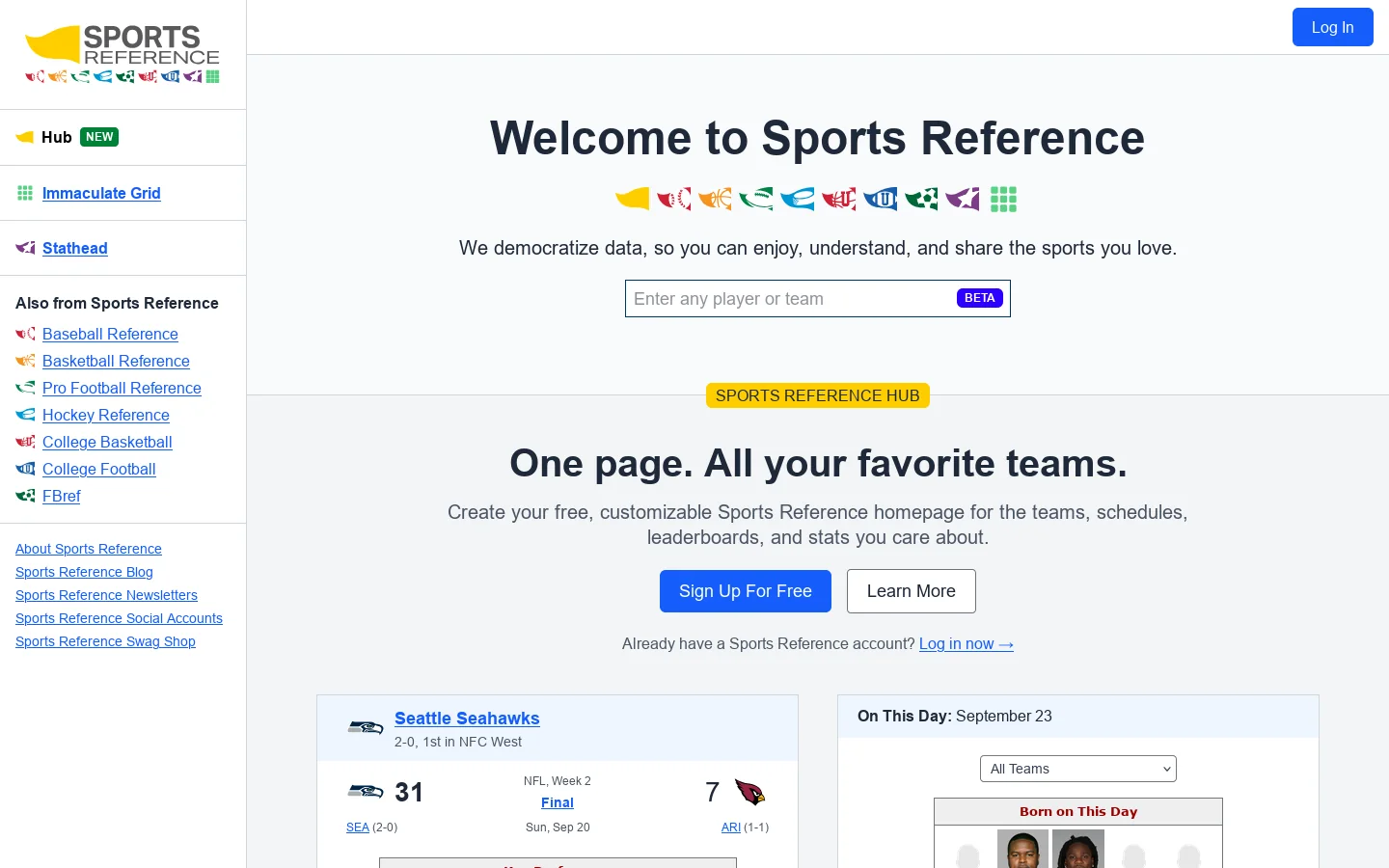The height and width of the screenshot is (868, 1389).
Task: Open FBref link in sidebar
Action: click(x=62, y=496)
